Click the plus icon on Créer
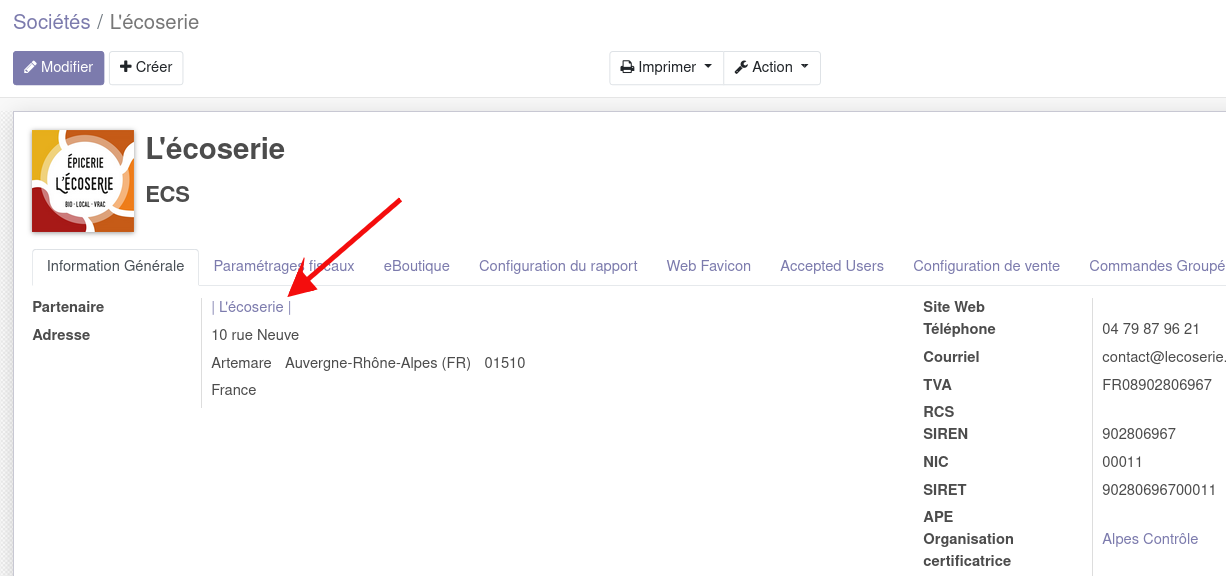The height and width of the screenshot is (576, 1226). pyautogui.click(x=125, y=67)
